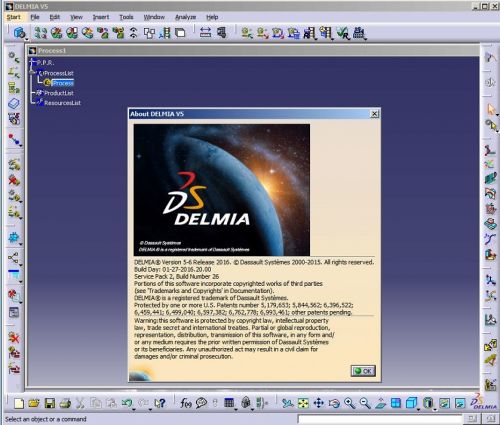The height and width of the screenshot is (425, 500).
Task: Select the ProductList tree item
Action: 59,93
